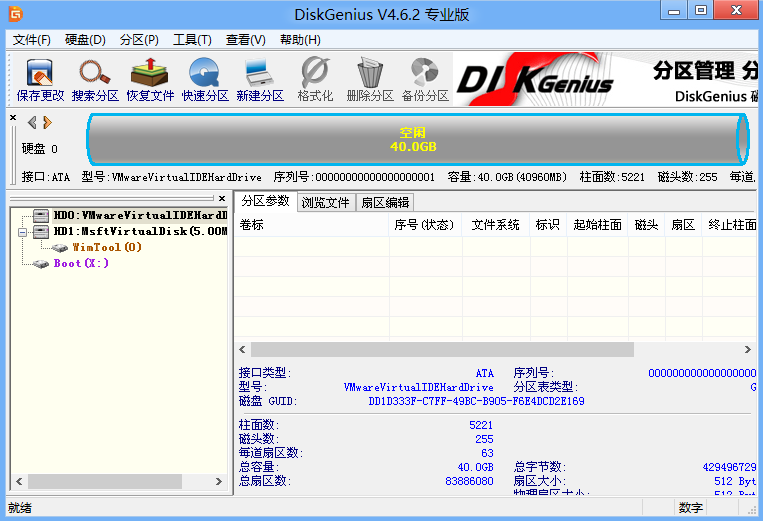763x521 pixels.
Task: Switch to next disk with orange arrow
Action: (x=47, y=123)
